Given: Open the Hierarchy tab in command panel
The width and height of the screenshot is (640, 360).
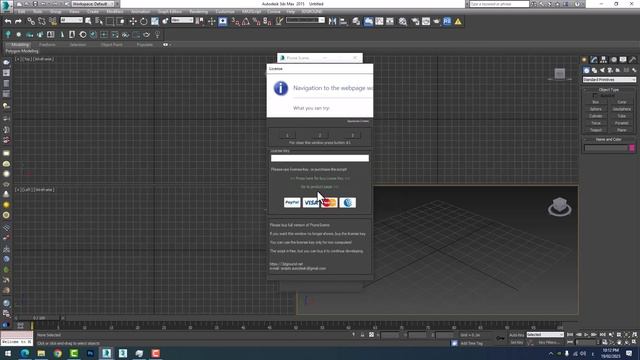Looking at the screenshot, I should (604, 60).
